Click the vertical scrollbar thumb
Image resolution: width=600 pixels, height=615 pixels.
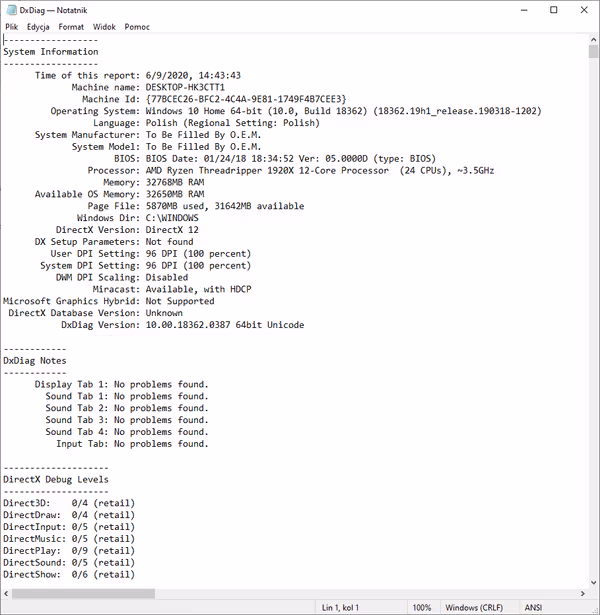[x=593, y=51]
